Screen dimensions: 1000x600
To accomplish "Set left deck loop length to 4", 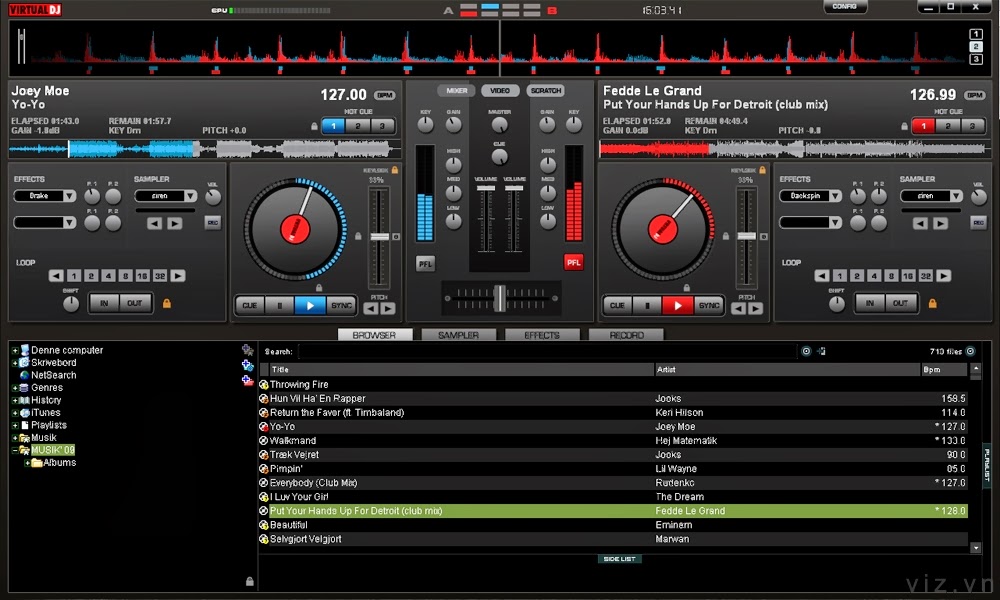I will (x=108, y=276).
